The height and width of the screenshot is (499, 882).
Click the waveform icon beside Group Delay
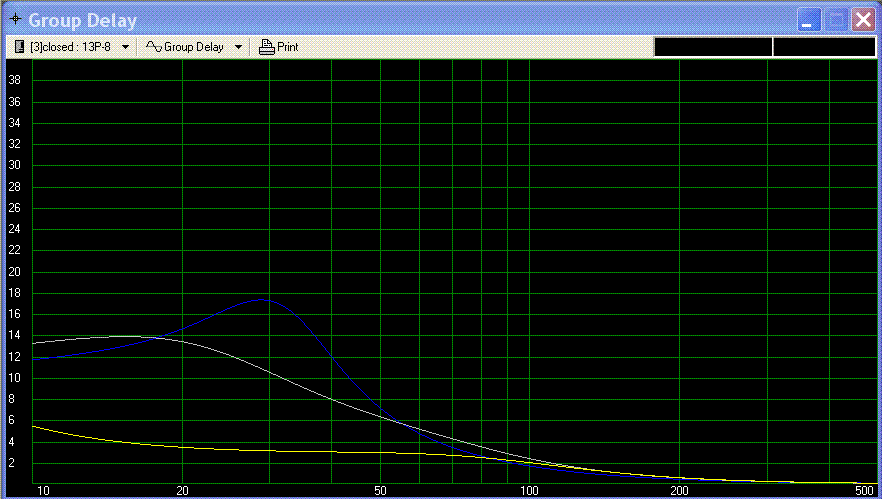point(154,47)
